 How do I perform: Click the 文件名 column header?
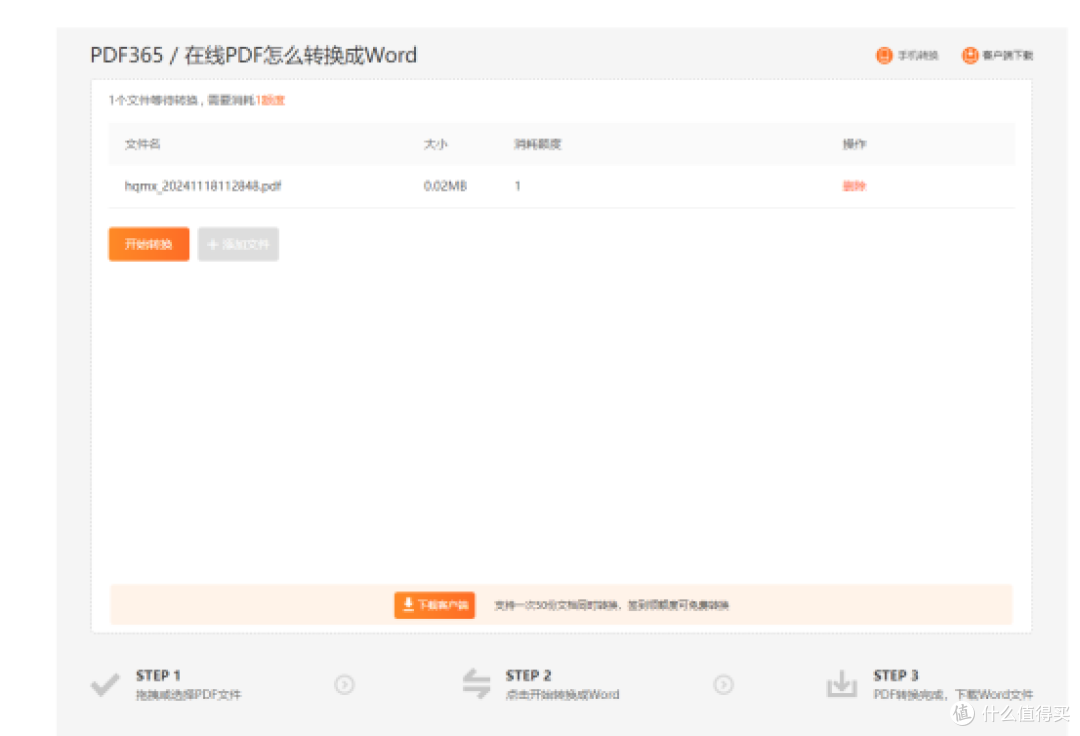pos(143,144)
